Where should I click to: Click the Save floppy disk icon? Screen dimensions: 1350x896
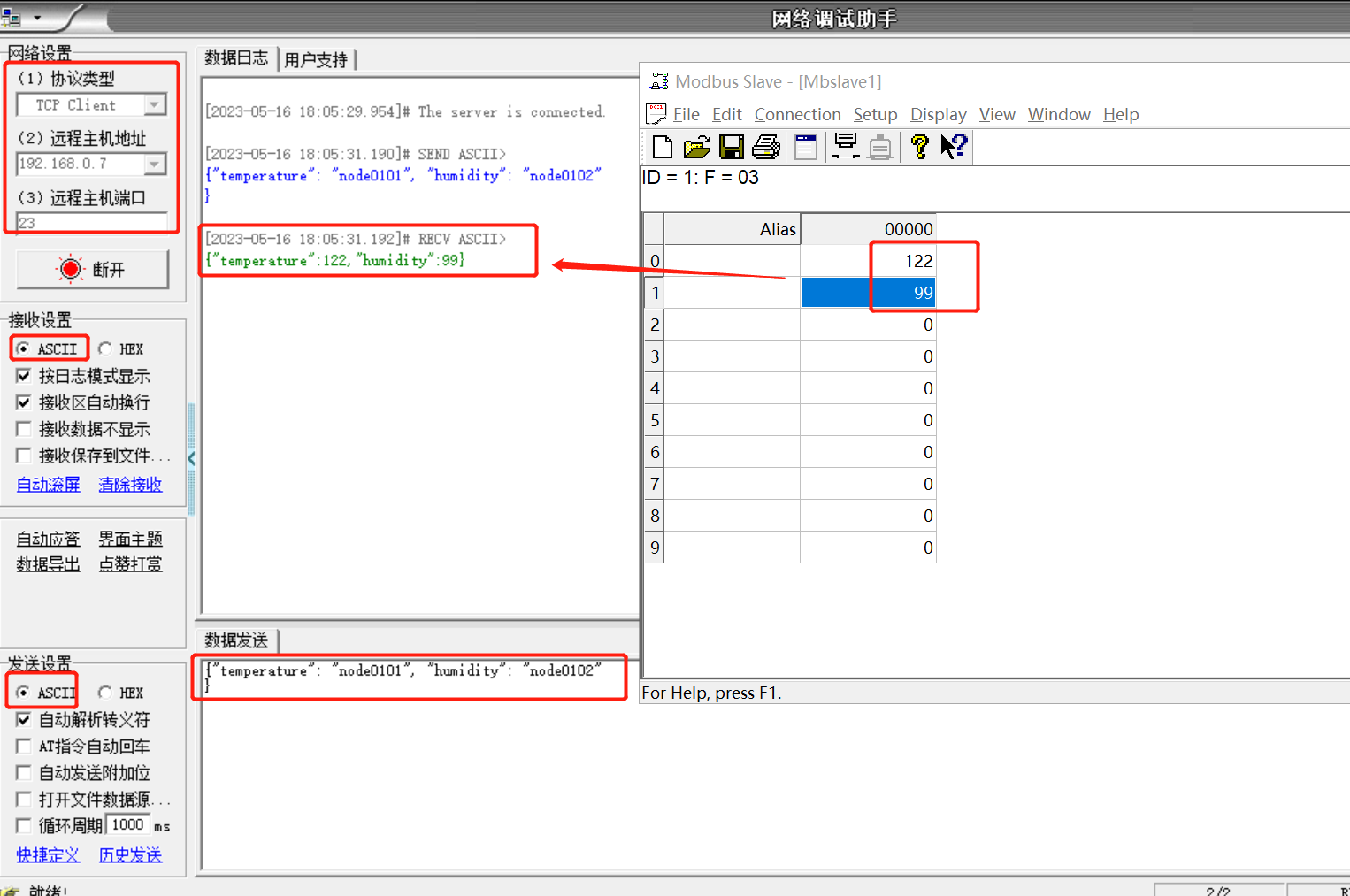pos(732,147)
